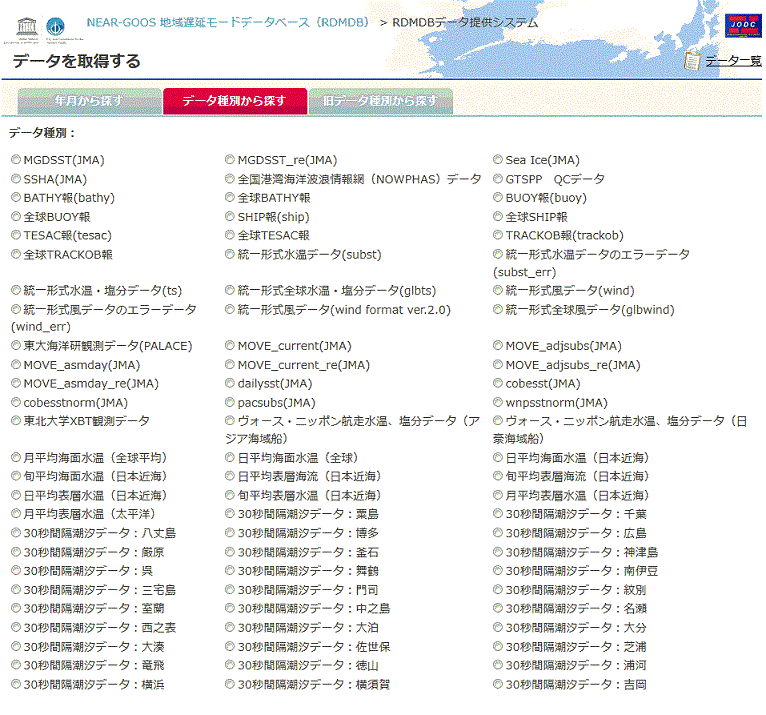This screenshot has width=766, height=715.
Task: Open the データ一覧 link
Action: 733,61
